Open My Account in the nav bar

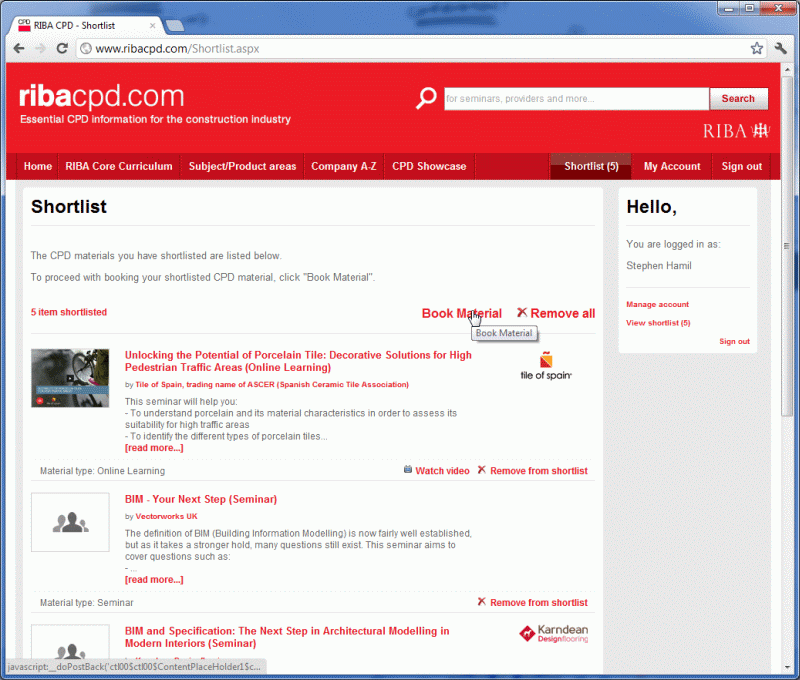[x=672, y=166]
